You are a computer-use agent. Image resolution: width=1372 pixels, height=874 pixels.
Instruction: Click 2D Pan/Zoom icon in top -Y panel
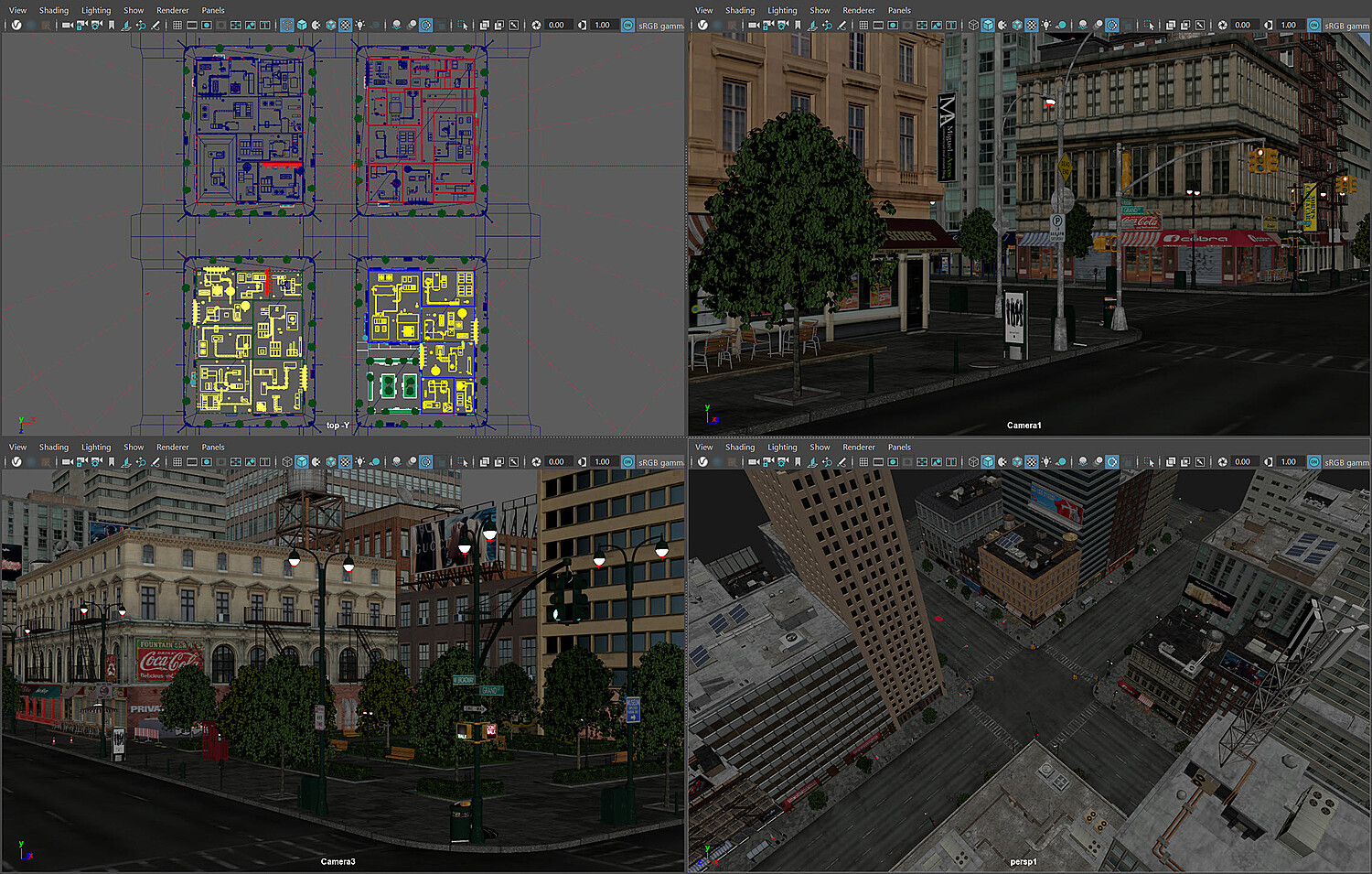click(141, 26)
